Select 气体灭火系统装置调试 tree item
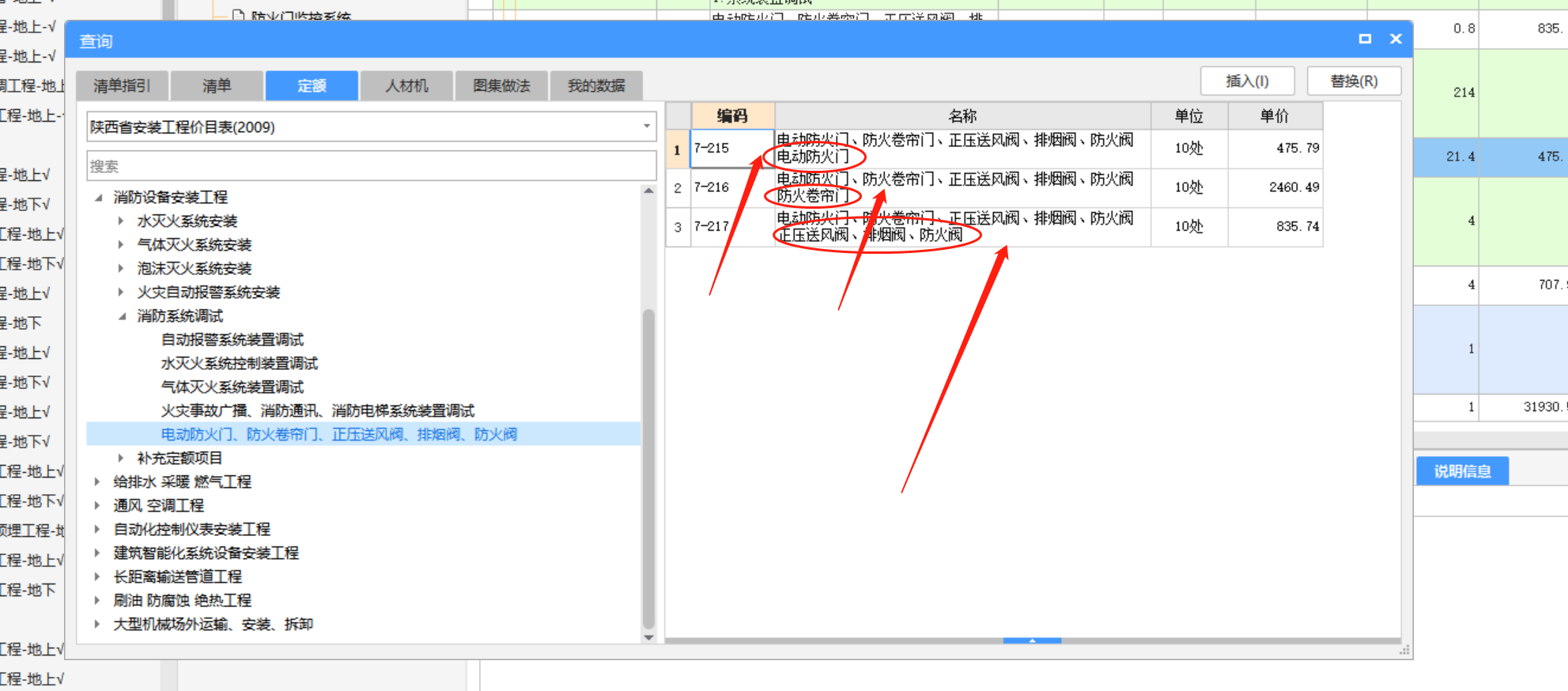 [232, 387]
